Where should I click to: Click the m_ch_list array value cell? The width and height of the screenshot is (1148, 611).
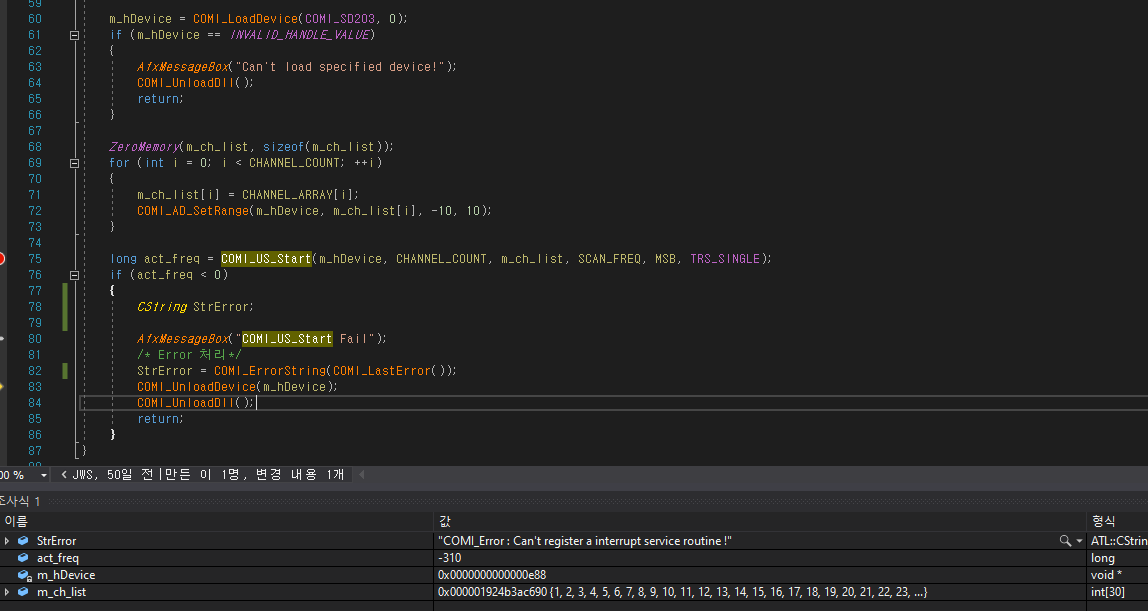point(682,592)
